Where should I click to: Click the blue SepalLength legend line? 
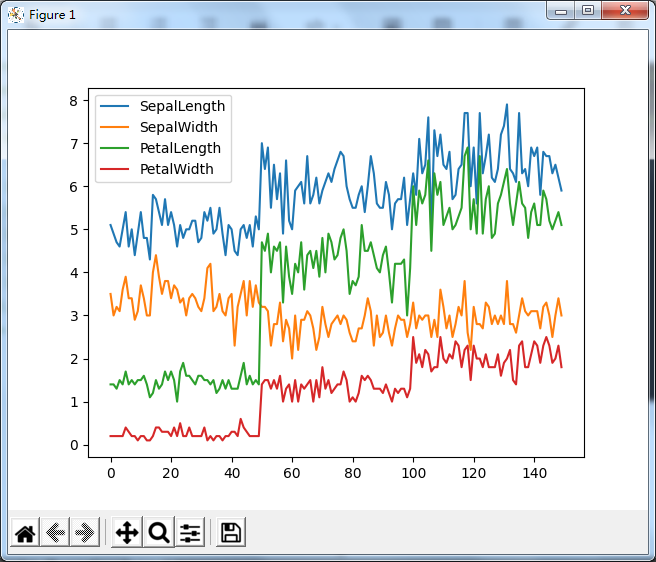115,106
